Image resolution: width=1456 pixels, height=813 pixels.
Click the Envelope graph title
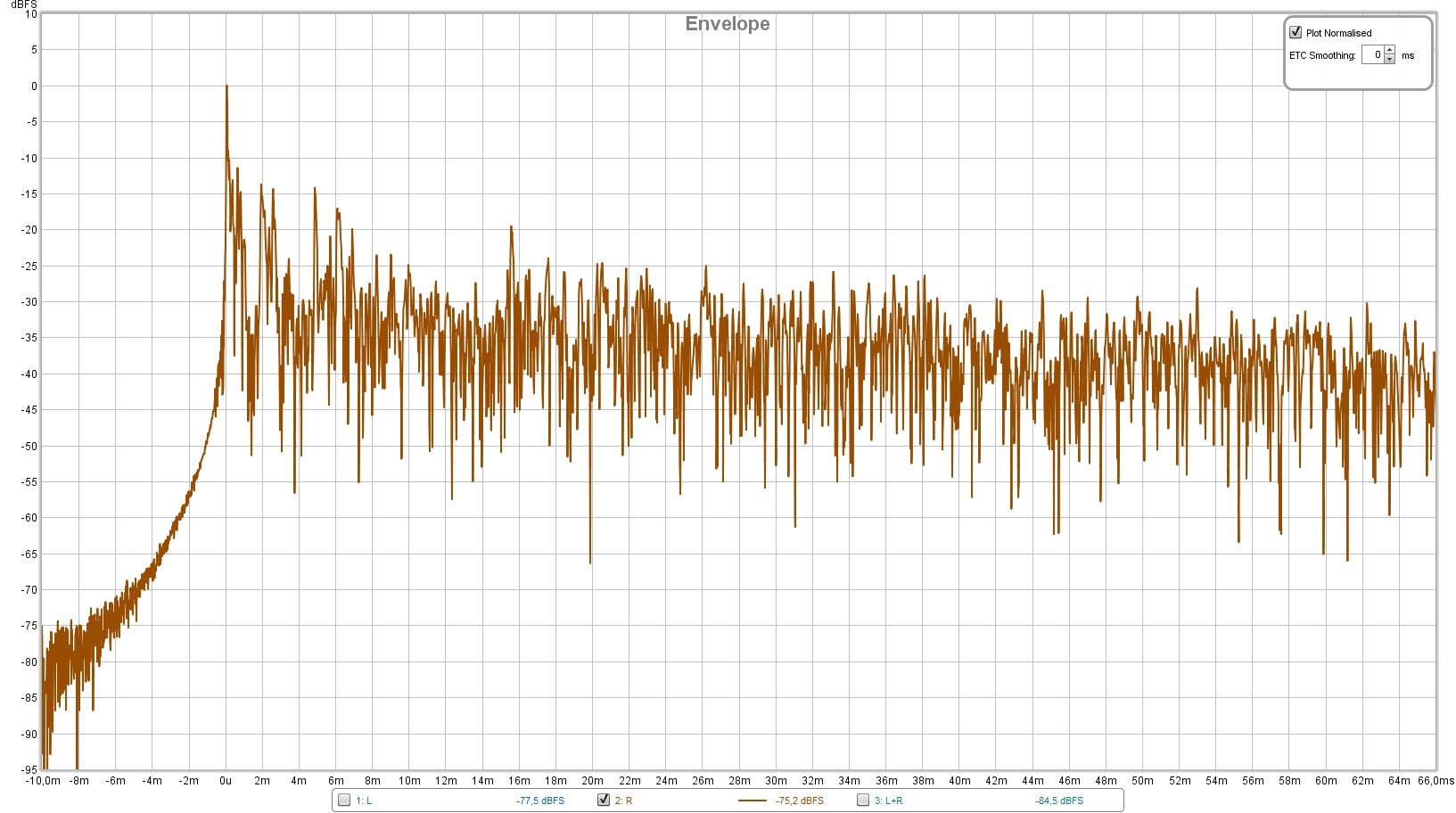tap(728, 24)
